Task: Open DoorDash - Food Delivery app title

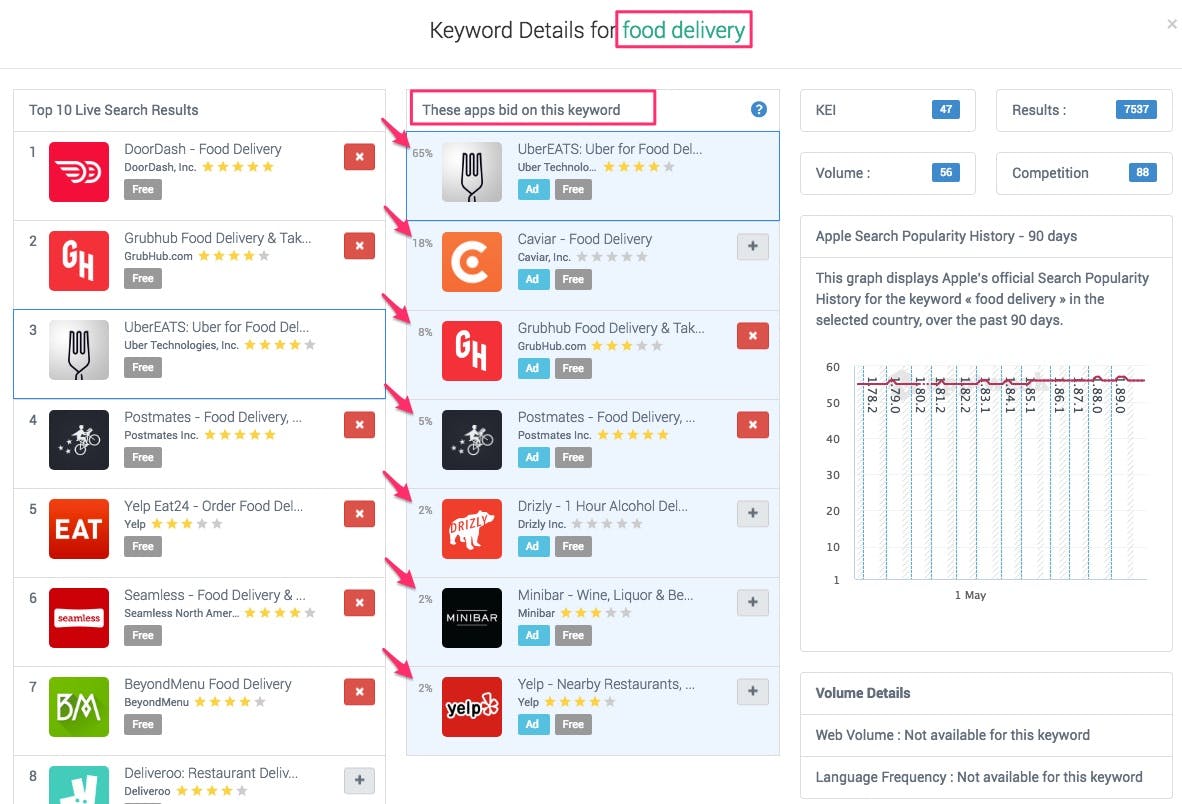Action: point(203,149)
